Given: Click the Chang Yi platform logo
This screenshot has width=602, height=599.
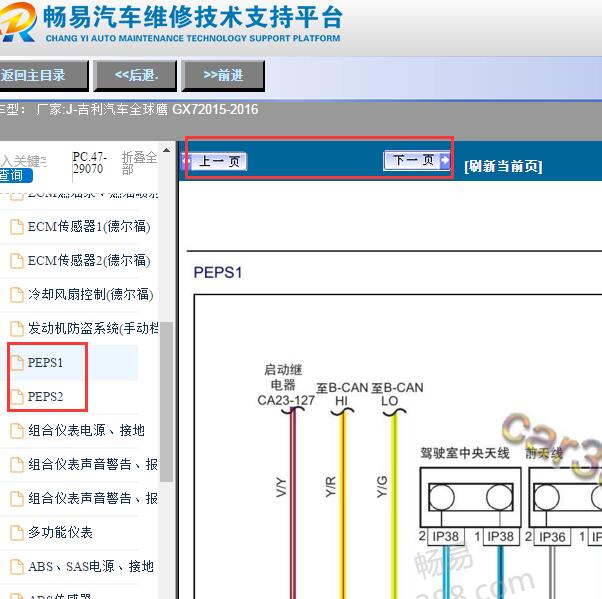Looking at the screenshot, I should click(18, 22).
